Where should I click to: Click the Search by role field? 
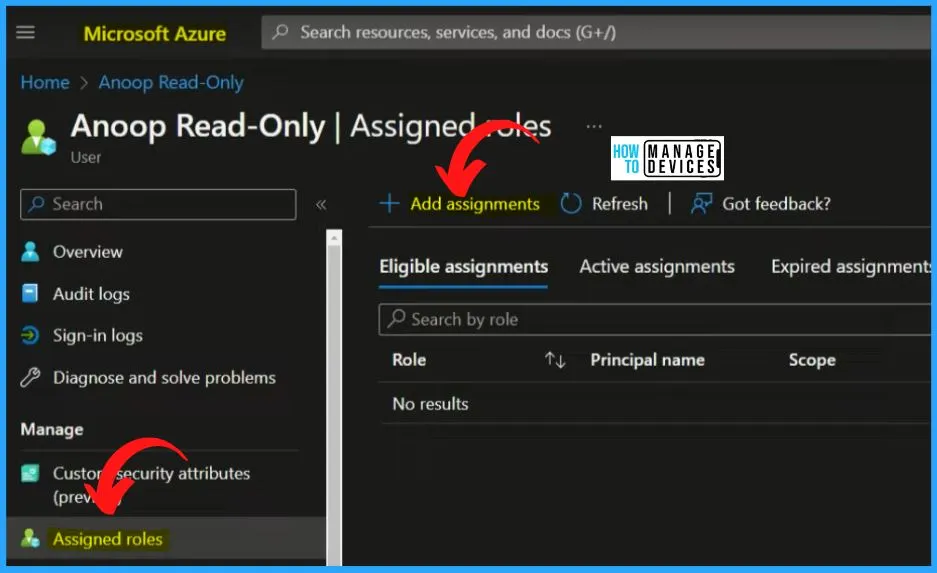655,320
